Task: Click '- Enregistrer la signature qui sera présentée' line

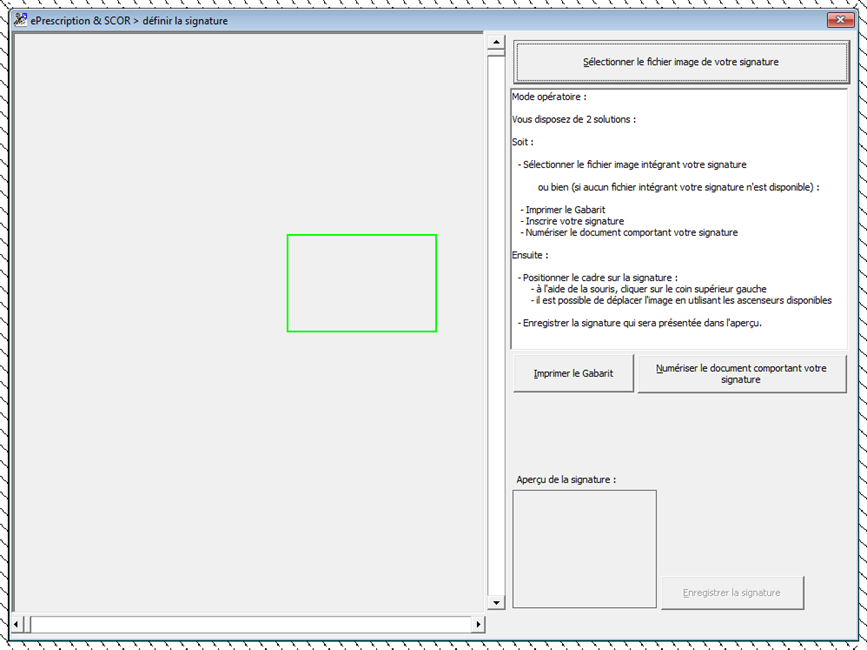Action: point(639,323)
